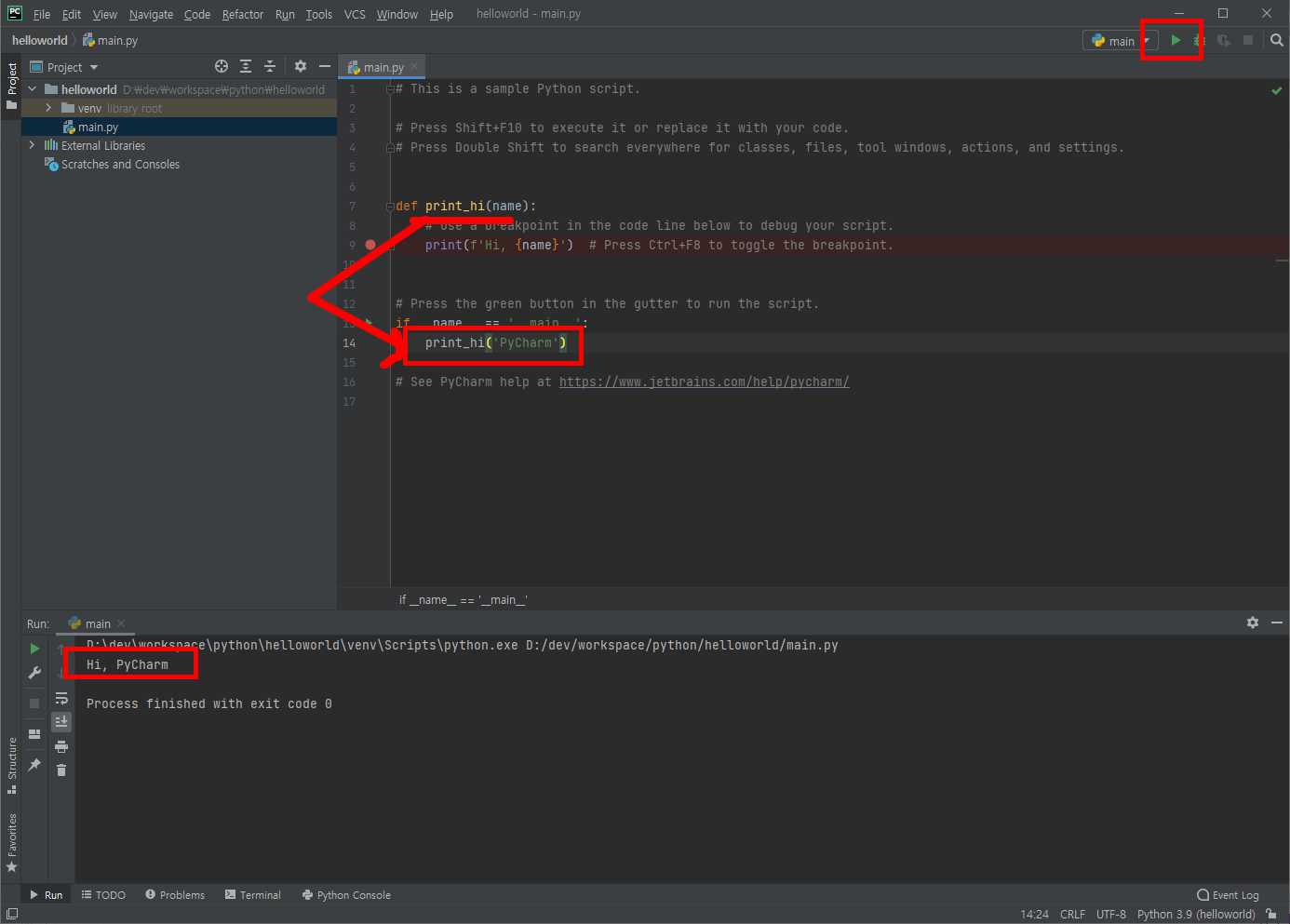Expand External Libraries node
This screenshot has height=924, width=1290.
(x=33, y=145)
